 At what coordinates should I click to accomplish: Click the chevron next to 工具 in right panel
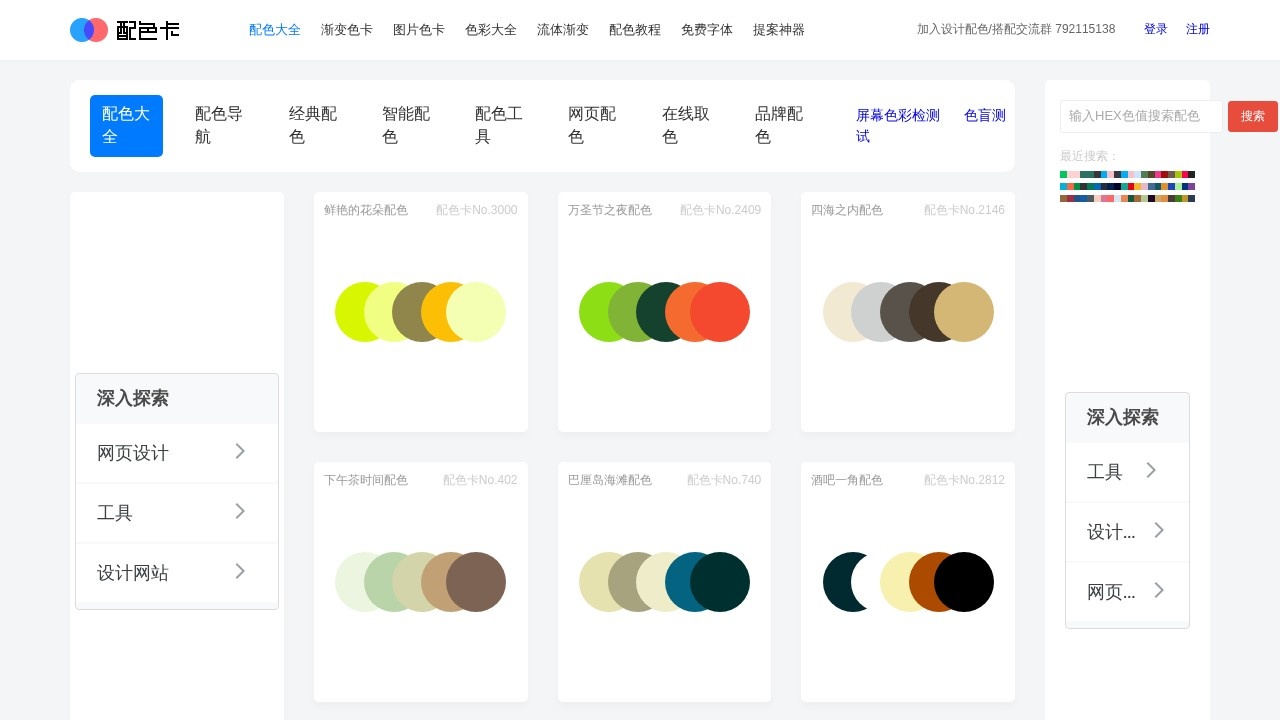click(1151, 471)
